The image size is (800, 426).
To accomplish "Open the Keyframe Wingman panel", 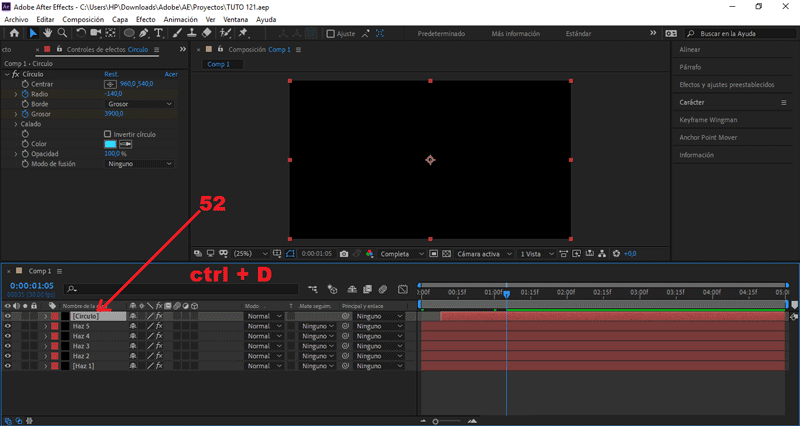I will (708, 120).
